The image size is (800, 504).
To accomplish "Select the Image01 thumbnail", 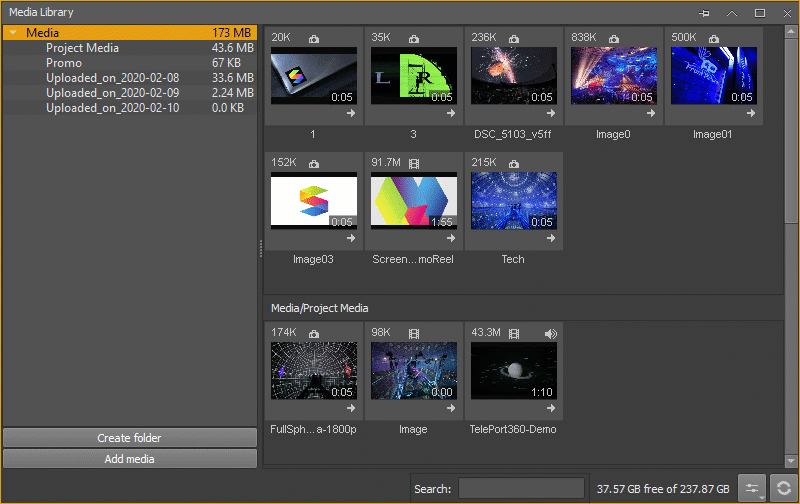I will 713,77.
